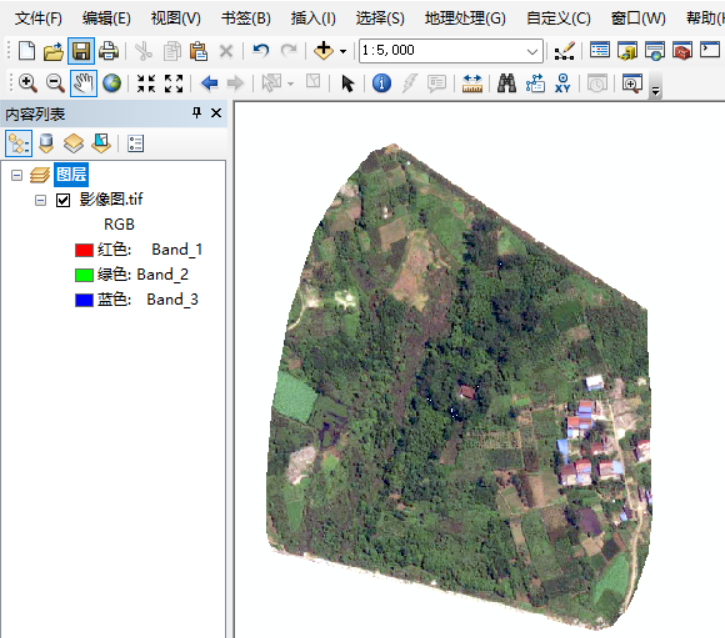Image resolution: width=725 pixels, height=638 pixels.
Task: Select the Identify info tool
Action: pyautogui.click(x=381, y=85)
